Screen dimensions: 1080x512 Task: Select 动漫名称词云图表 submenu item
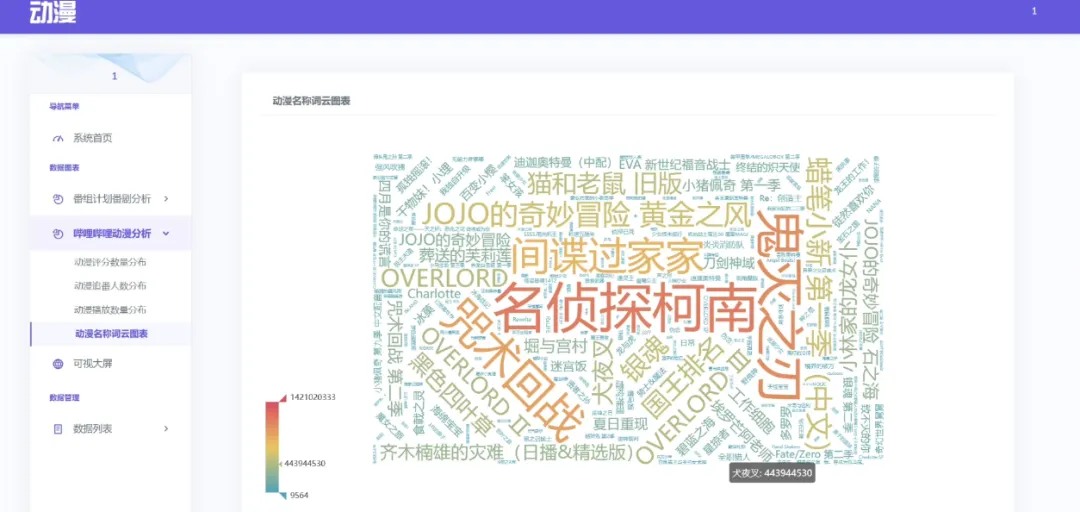(112, 334)
